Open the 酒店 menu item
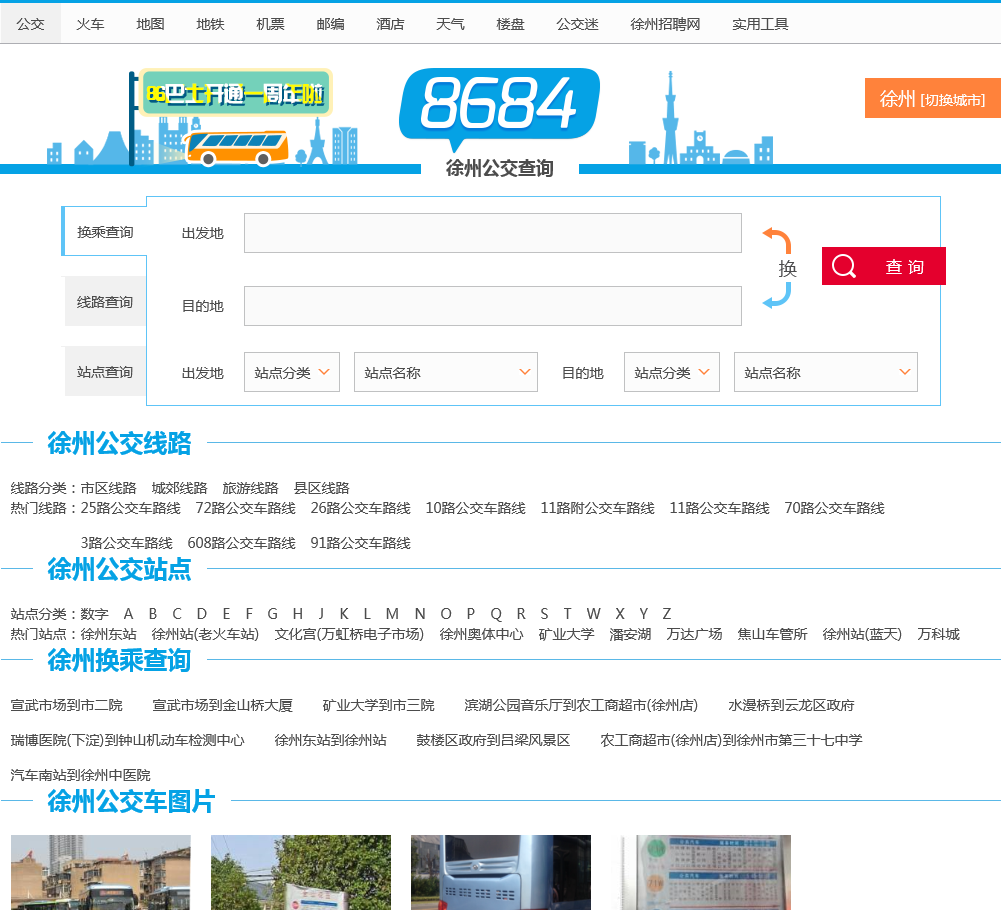 point(390,24)
